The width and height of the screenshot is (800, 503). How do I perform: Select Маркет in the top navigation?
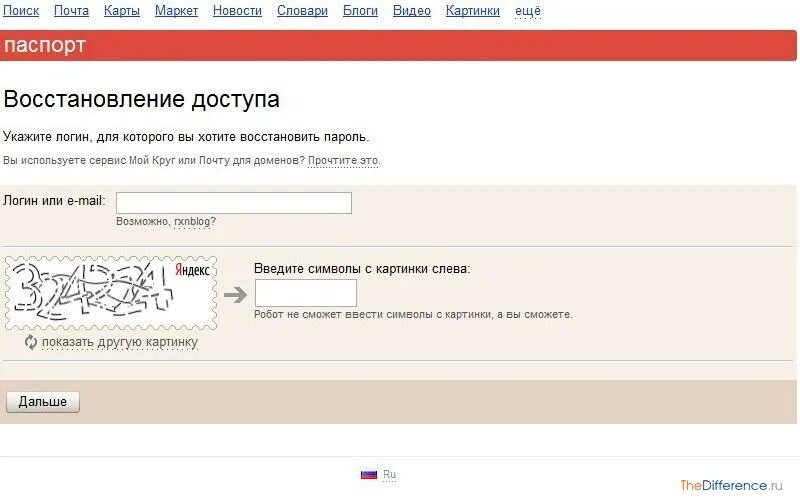177,11
